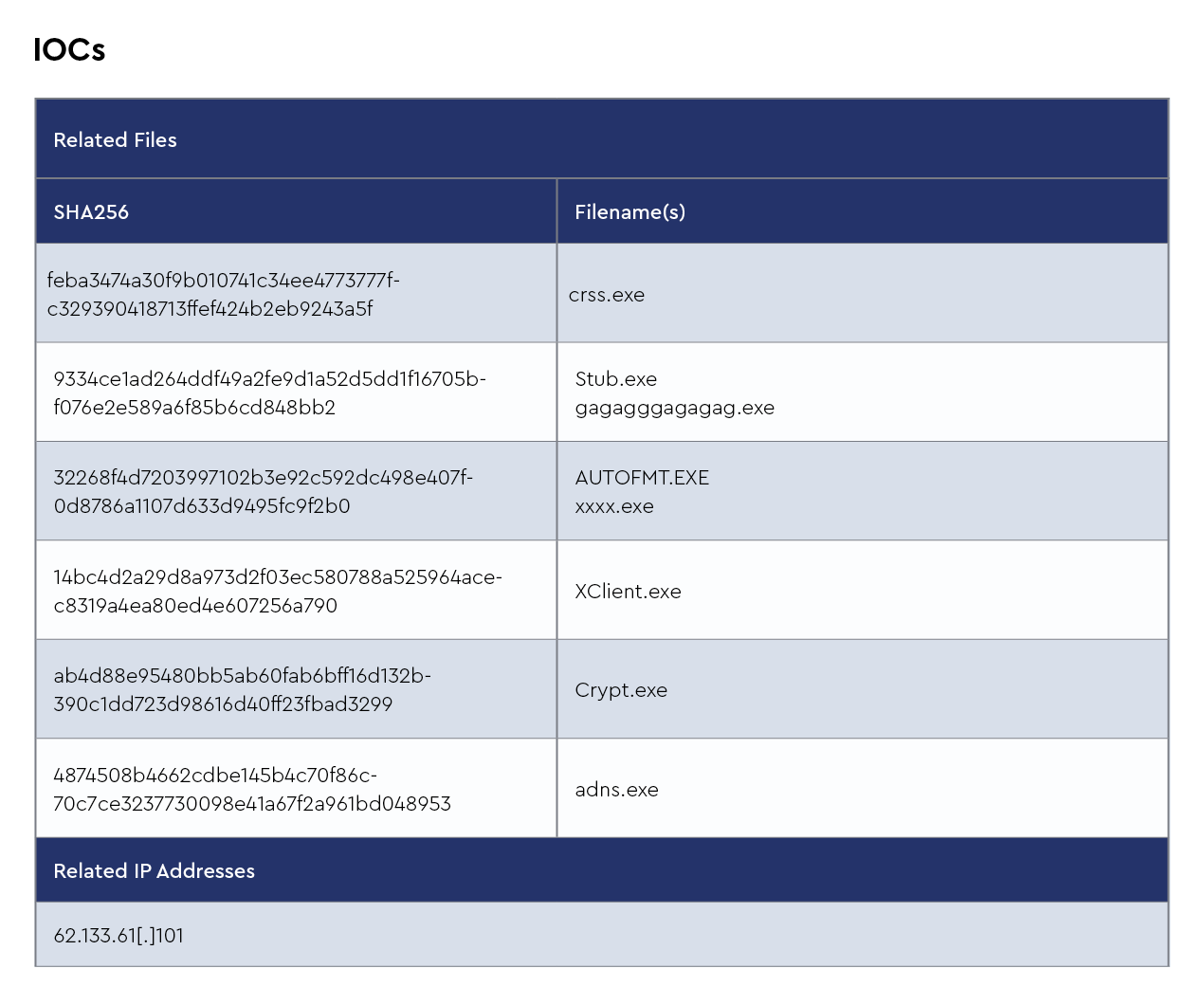Screen dimensions: 1204x1005
Task: Click the IOCs page heading
Action: click(x=69, y=50)
